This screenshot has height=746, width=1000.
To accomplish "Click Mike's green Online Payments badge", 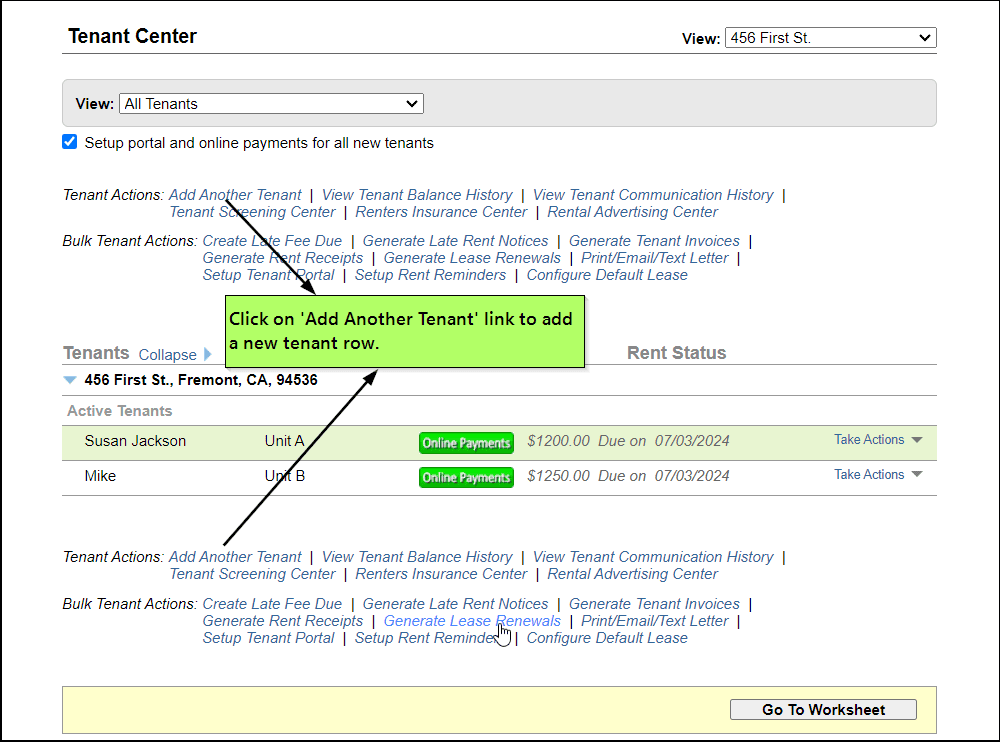I will 466,478.
